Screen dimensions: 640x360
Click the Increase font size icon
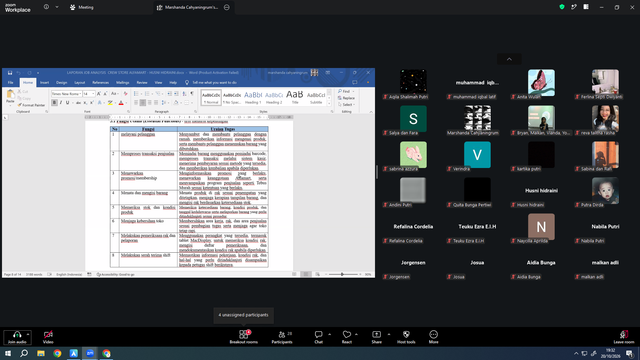[x=99, y=94]
